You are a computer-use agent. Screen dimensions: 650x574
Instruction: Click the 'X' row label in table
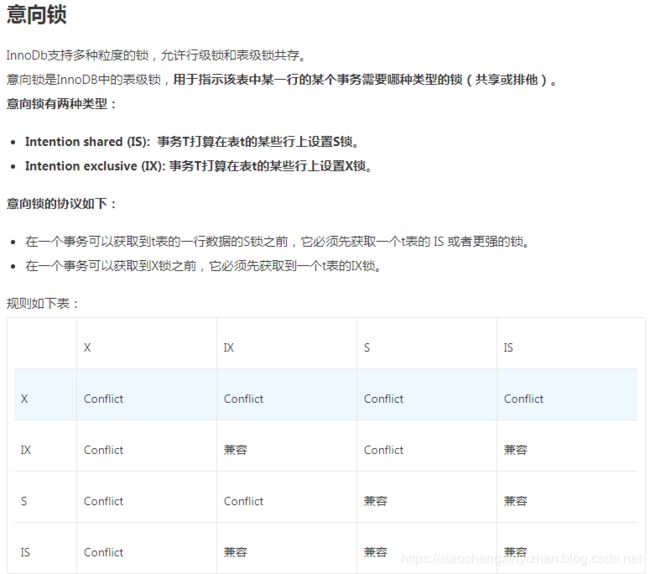coord(24,399)
